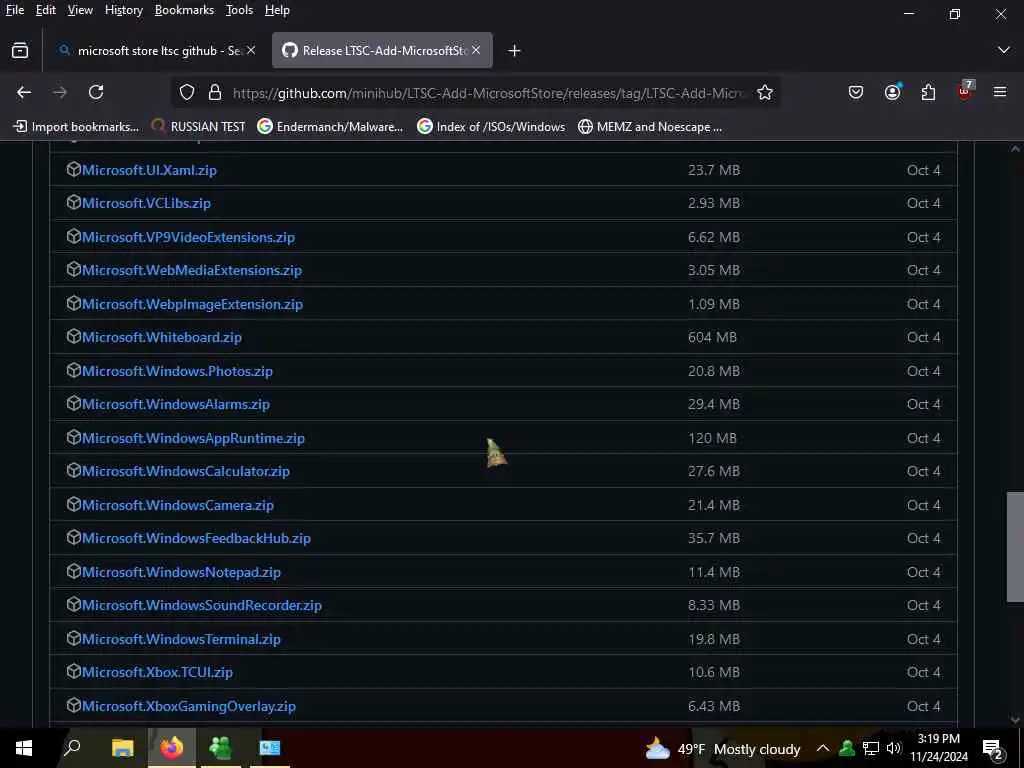
Task: Download Microsoft.Xbox.TCUI.zip
Action: click(x=157, y=672)
